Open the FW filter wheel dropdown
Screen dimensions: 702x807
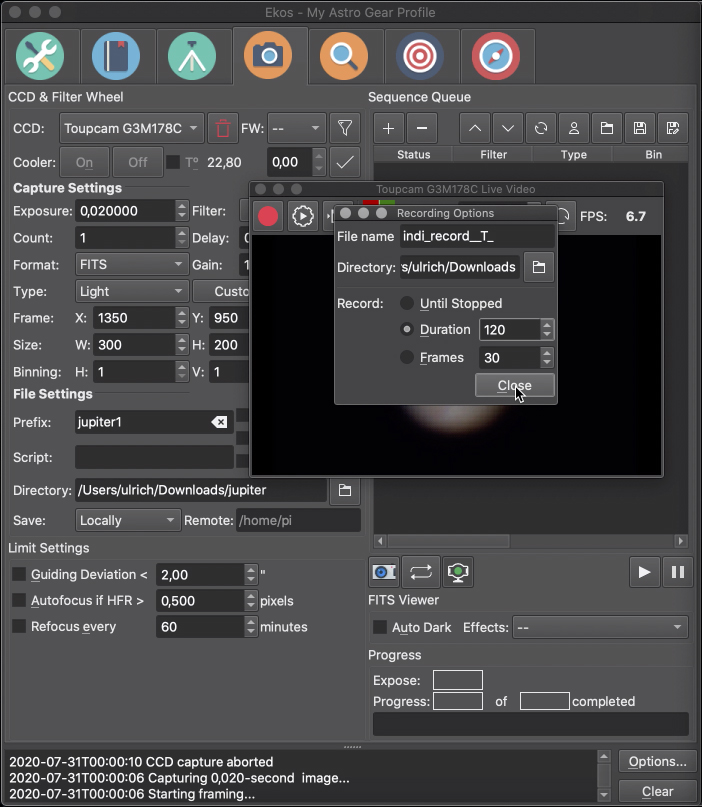tap(296, 128)
